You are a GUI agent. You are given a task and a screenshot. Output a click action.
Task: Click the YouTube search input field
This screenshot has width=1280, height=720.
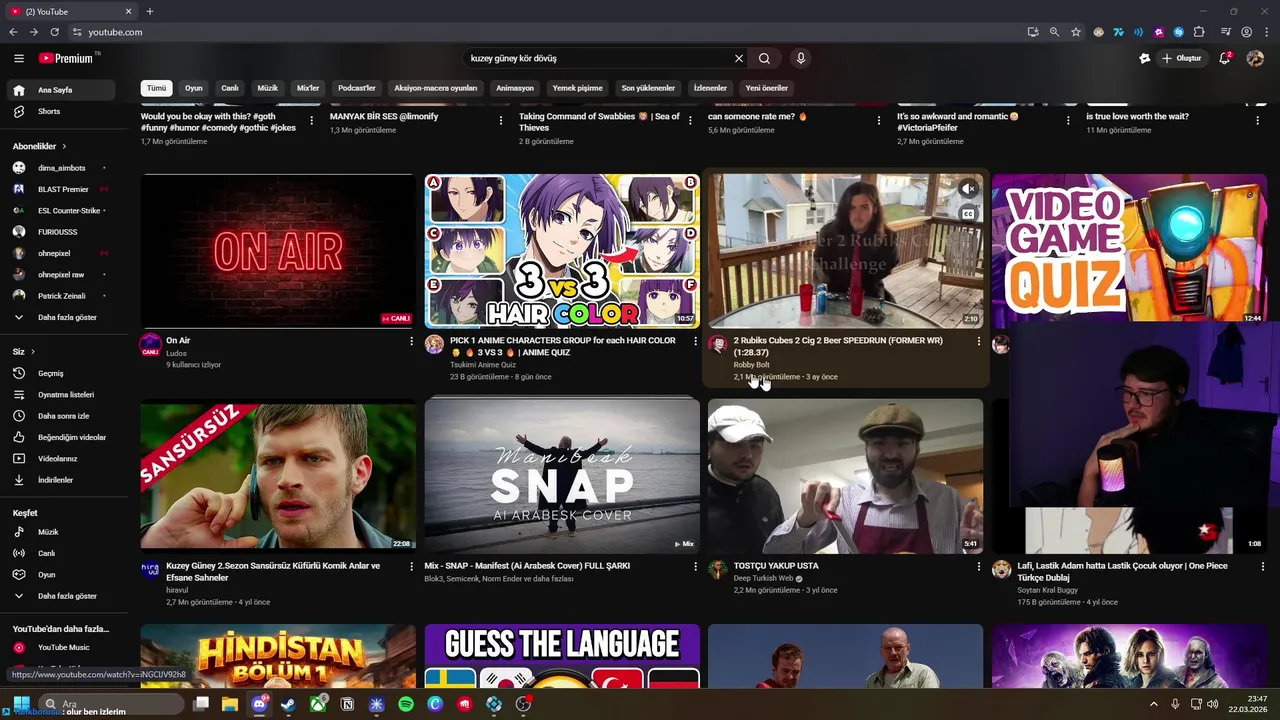598,58
